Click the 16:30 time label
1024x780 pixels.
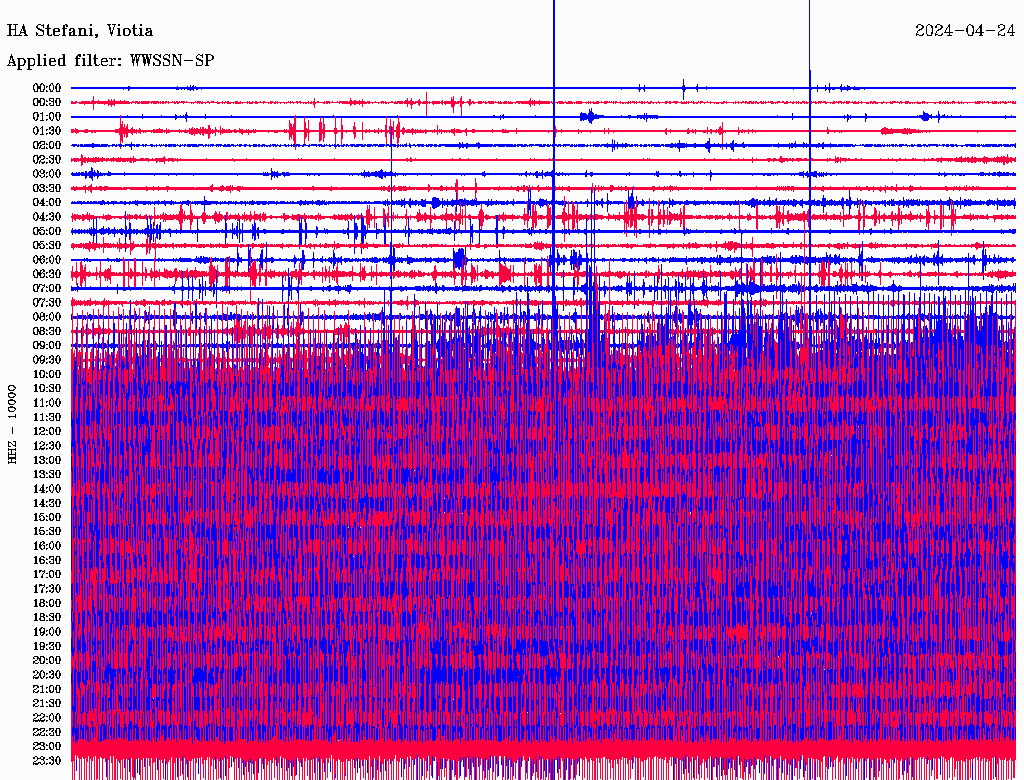47,560
